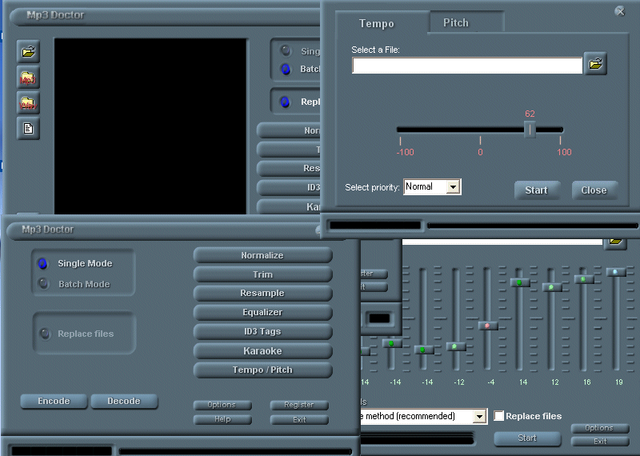This screenshot has height=456, width=640.
Task: Click Start in equalizer window
Action: (527, 438)
